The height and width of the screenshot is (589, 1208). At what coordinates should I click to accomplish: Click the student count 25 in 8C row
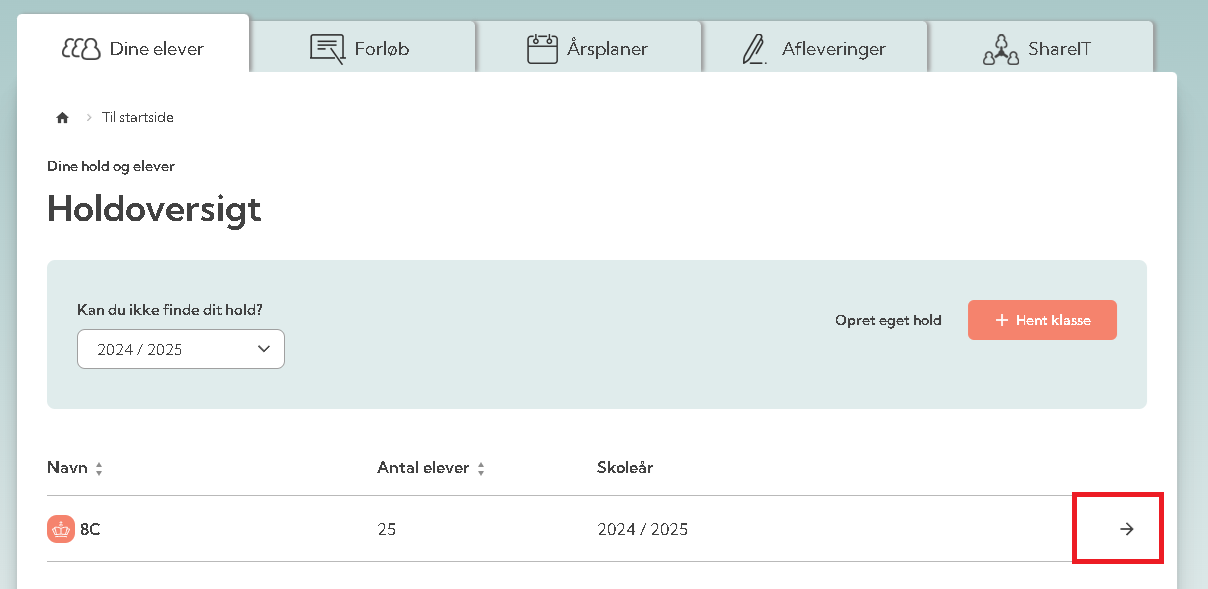(x=386, y=529)
